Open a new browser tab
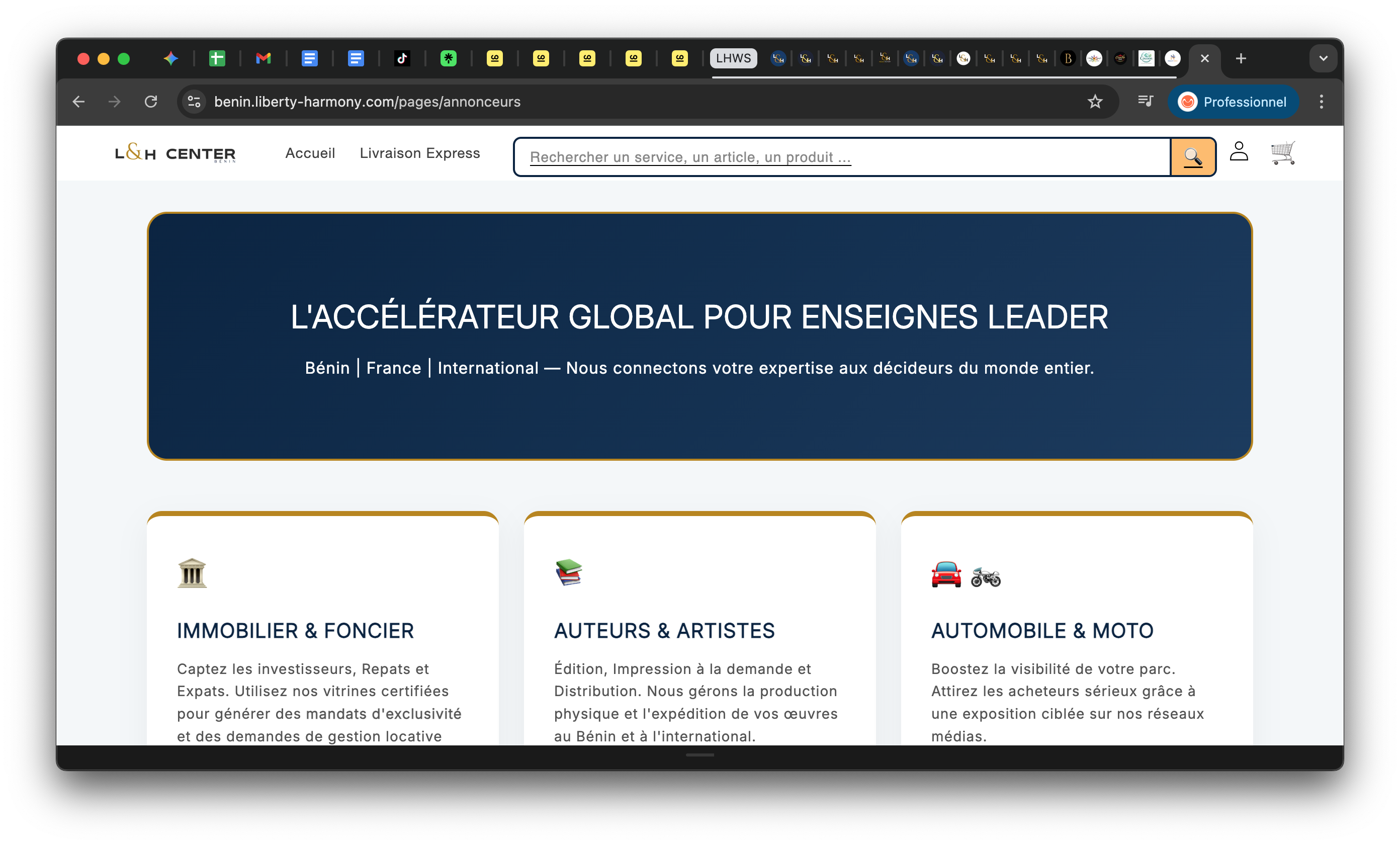 (x=1241, y=58)
